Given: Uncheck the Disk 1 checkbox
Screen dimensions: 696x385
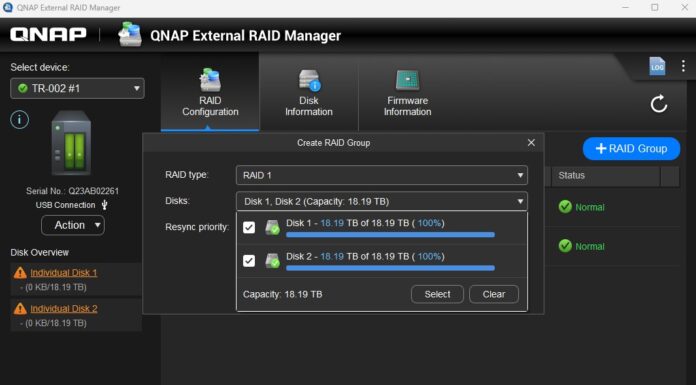Looking at the screenshot, I should pyautogui.click(x=249, y=227).
